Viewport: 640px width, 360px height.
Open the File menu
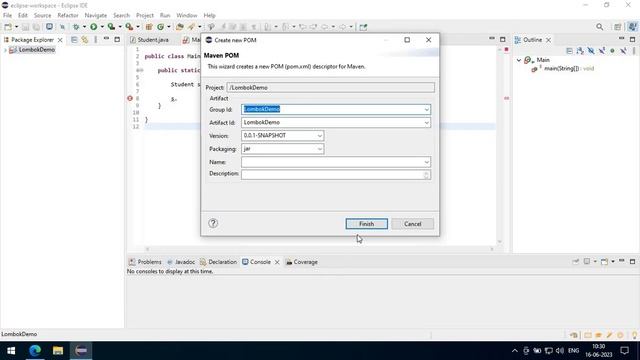tap(7, 15)
